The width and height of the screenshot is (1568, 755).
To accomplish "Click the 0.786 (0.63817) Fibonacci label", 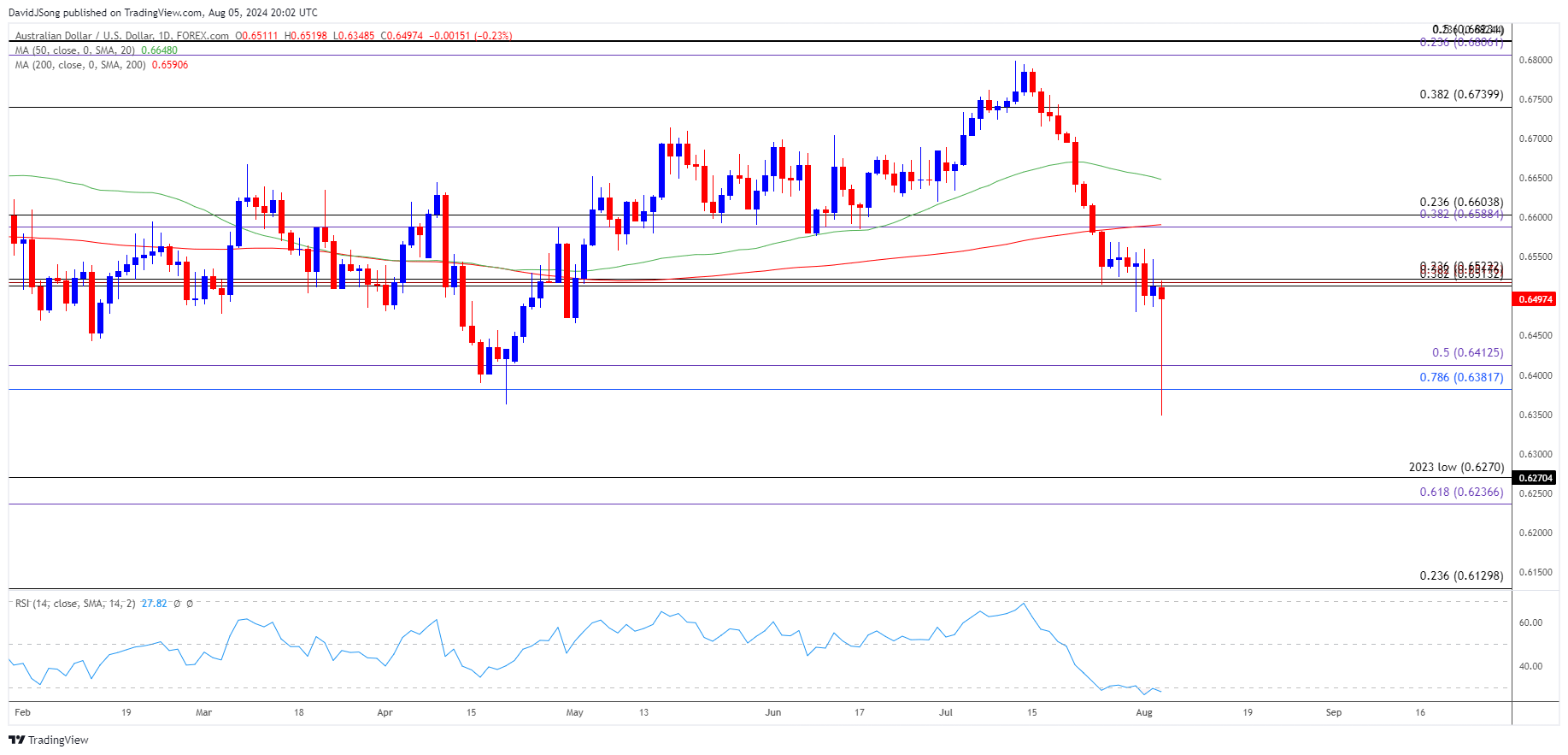I will pos(1461,377).
